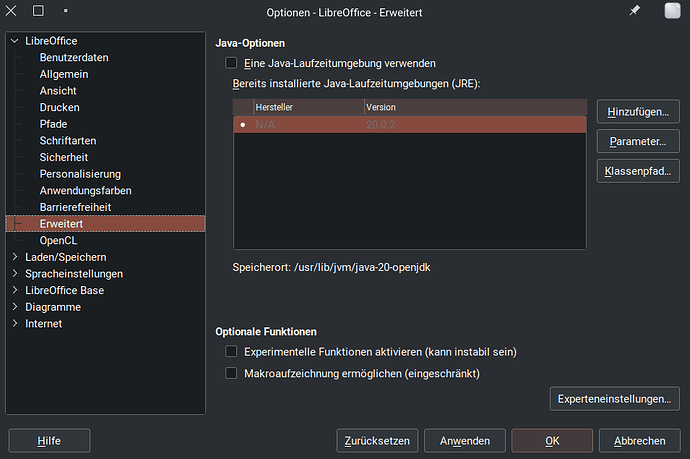690x459 pixels.
Task: Open the Klassenpfad... dialog
Action: [638, 171]
